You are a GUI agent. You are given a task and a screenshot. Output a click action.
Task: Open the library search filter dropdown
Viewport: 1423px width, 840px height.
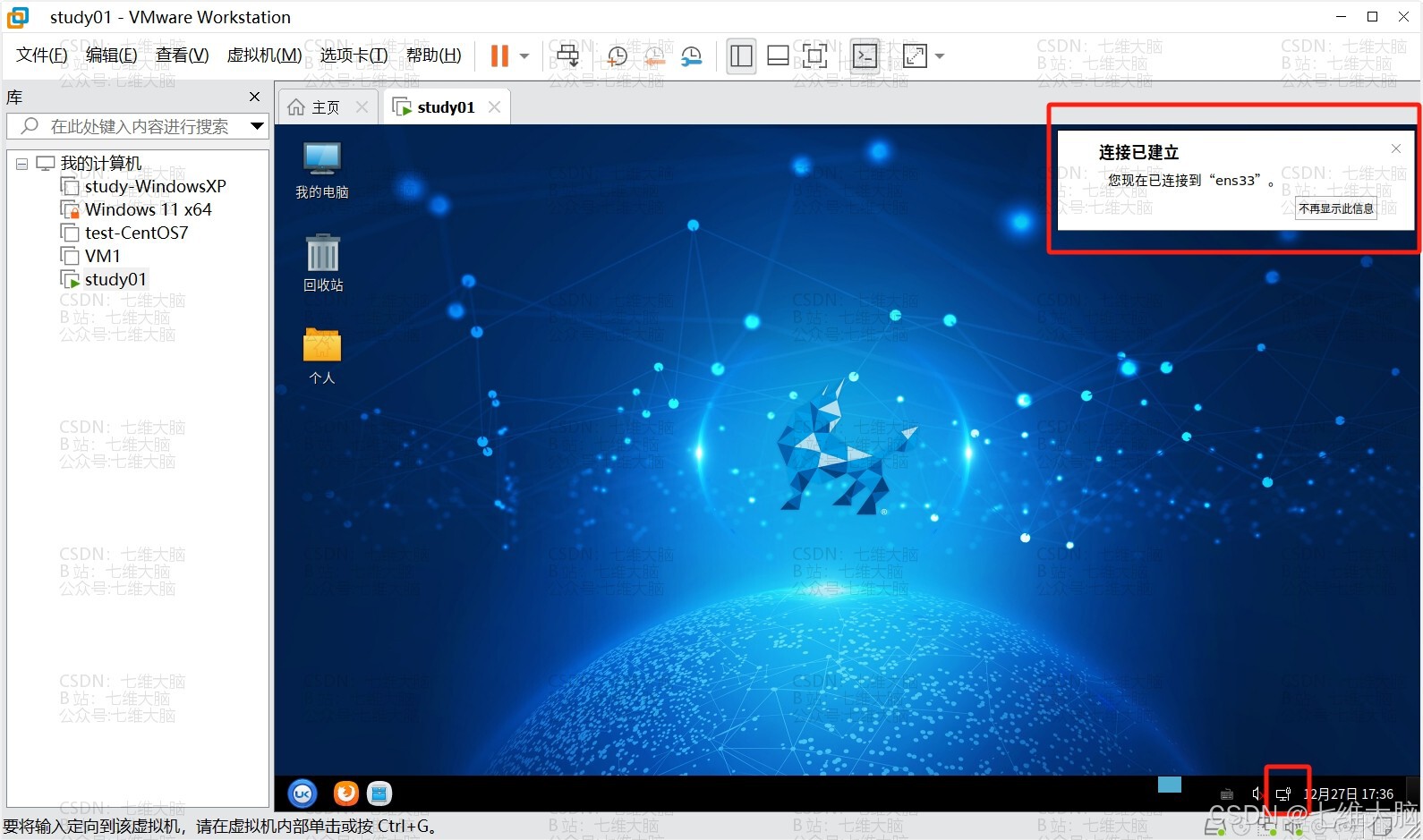click(258, 126)
